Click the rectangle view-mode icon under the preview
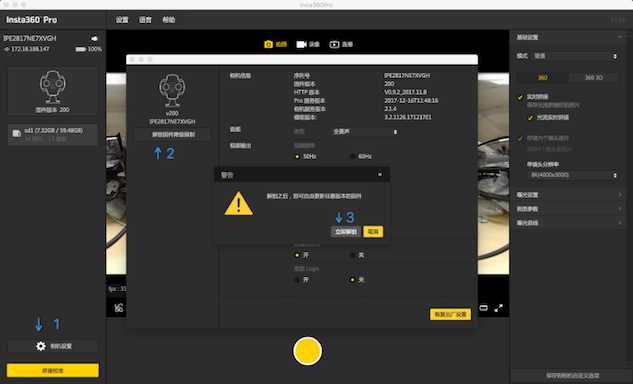633x384 pixels. (483, 308)
